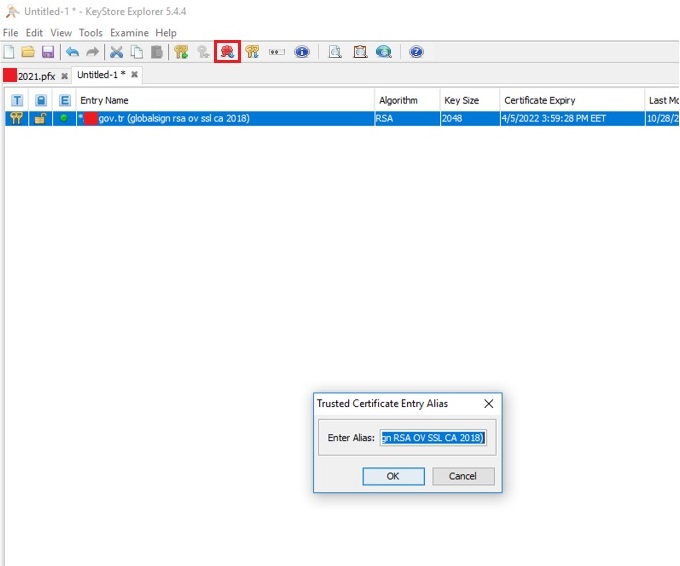Image resolution: width=680 pixels, height=566 pixels.
Task: Close the Untitled-1 tab
Action: [x=133, y=75]
